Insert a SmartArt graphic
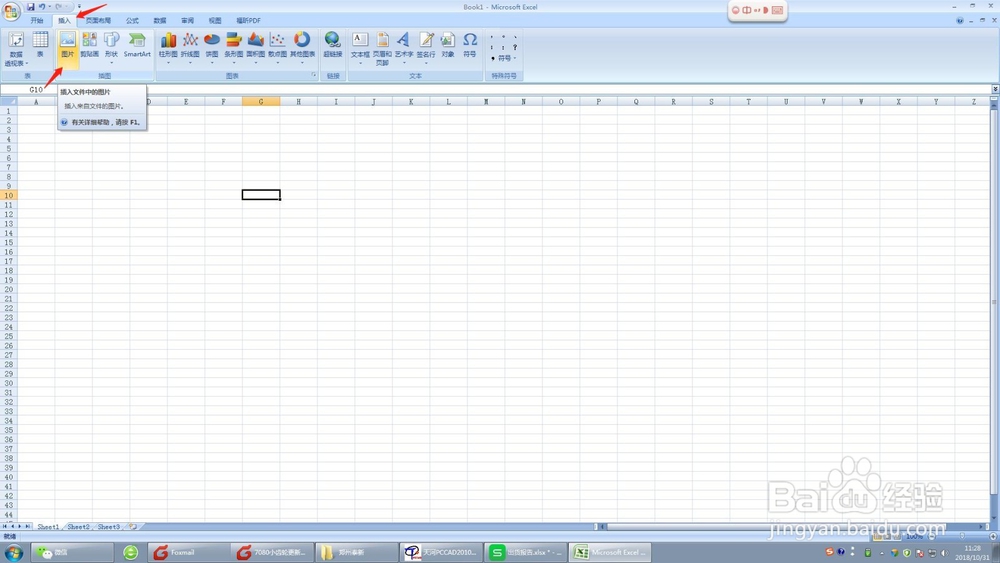 [137, 45]
